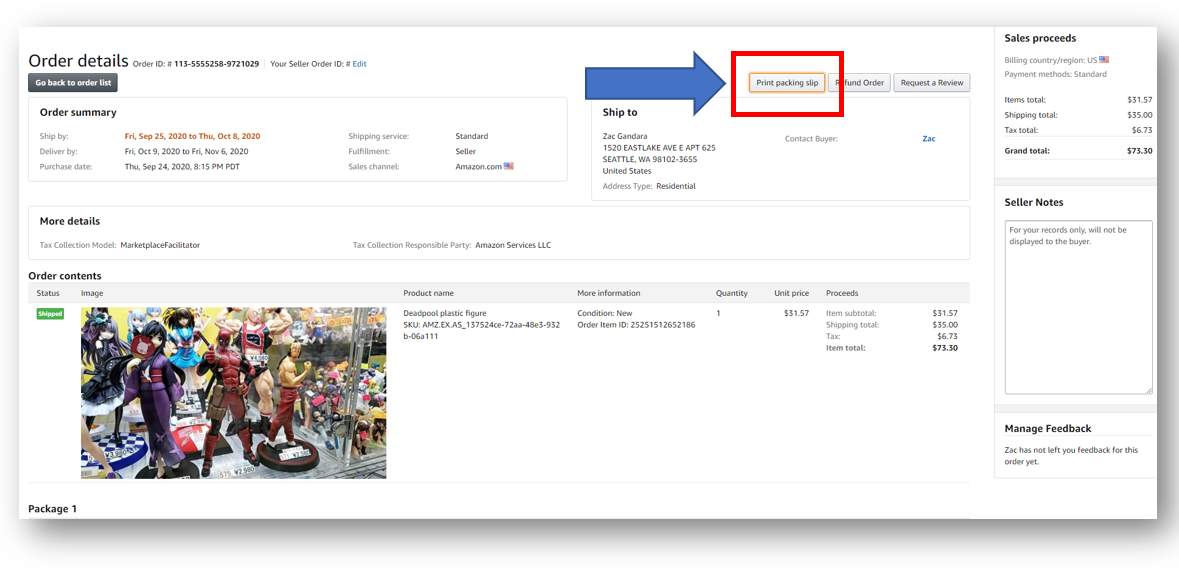Viewport: 1179px width, 570px height.
Task: Contact buyer Zac via name link
Action: pyautogui.click(x=929, y=139)
